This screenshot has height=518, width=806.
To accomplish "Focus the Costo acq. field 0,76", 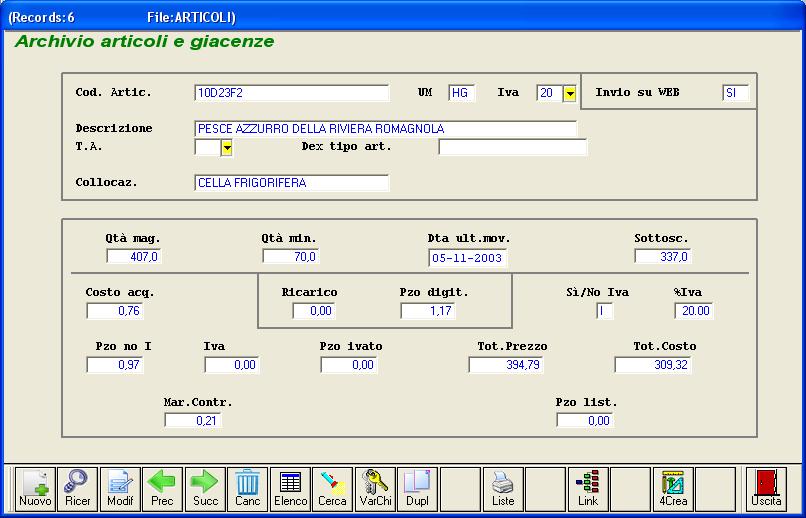I will pyautogui.click(x=115, y=311).
